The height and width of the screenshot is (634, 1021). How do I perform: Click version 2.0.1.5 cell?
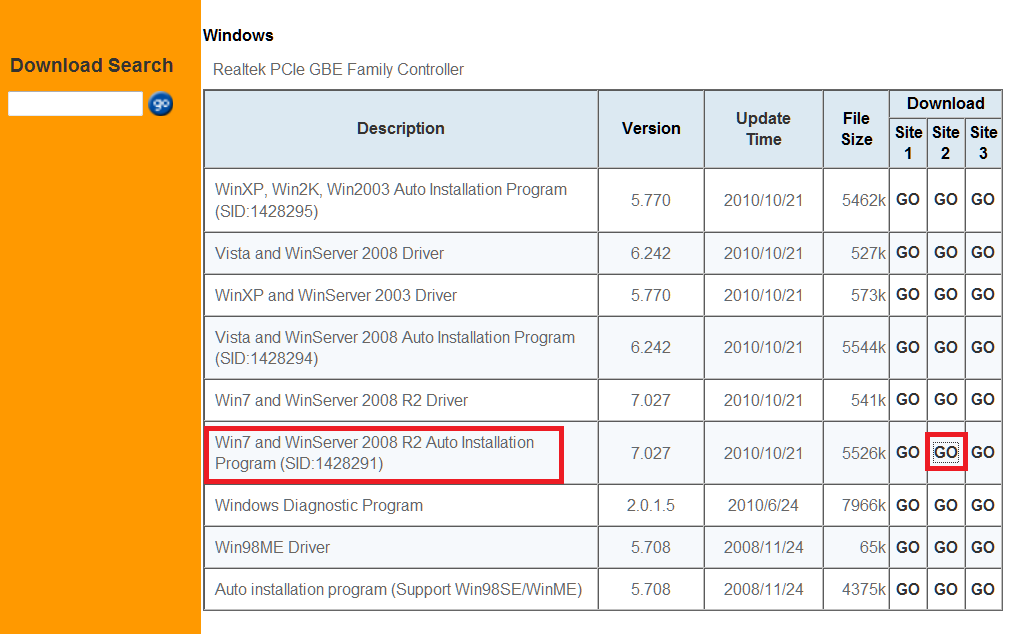tap(651, 506)
